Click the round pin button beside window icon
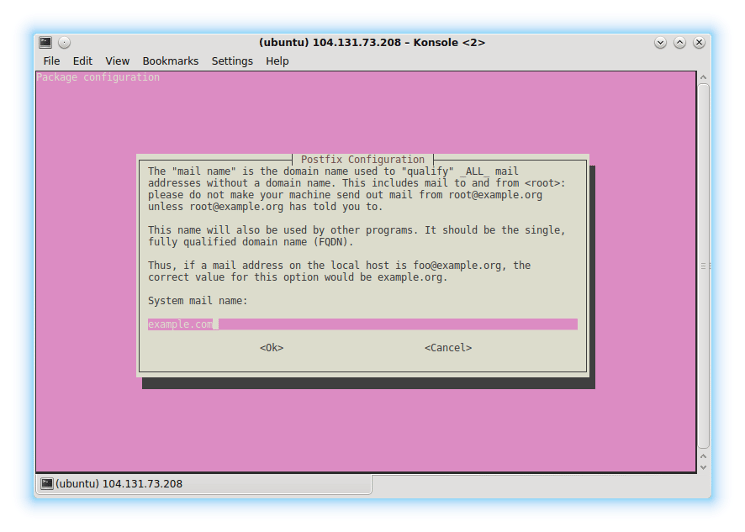Viewport: 745px width, 532px height. click(x=65, y=43)
